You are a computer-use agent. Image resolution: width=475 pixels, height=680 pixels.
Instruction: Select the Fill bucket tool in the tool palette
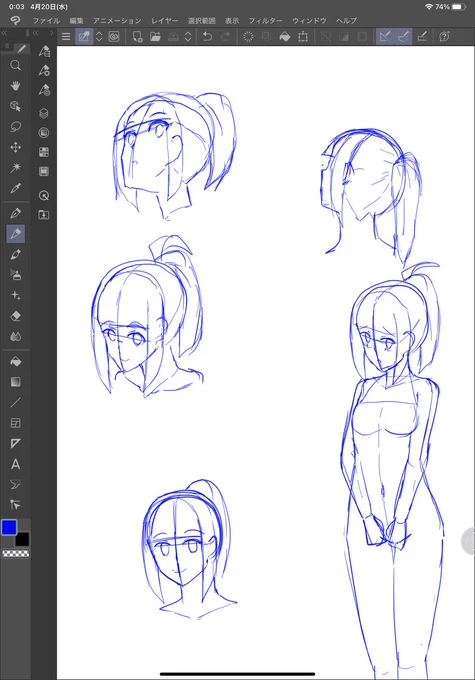coord(15,361)
